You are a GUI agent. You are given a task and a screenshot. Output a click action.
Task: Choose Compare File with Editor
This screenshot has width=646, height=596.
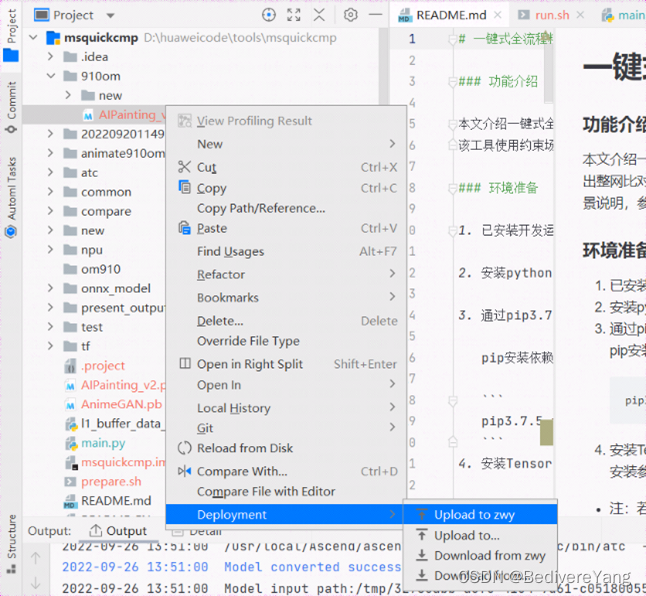(286, 491)
